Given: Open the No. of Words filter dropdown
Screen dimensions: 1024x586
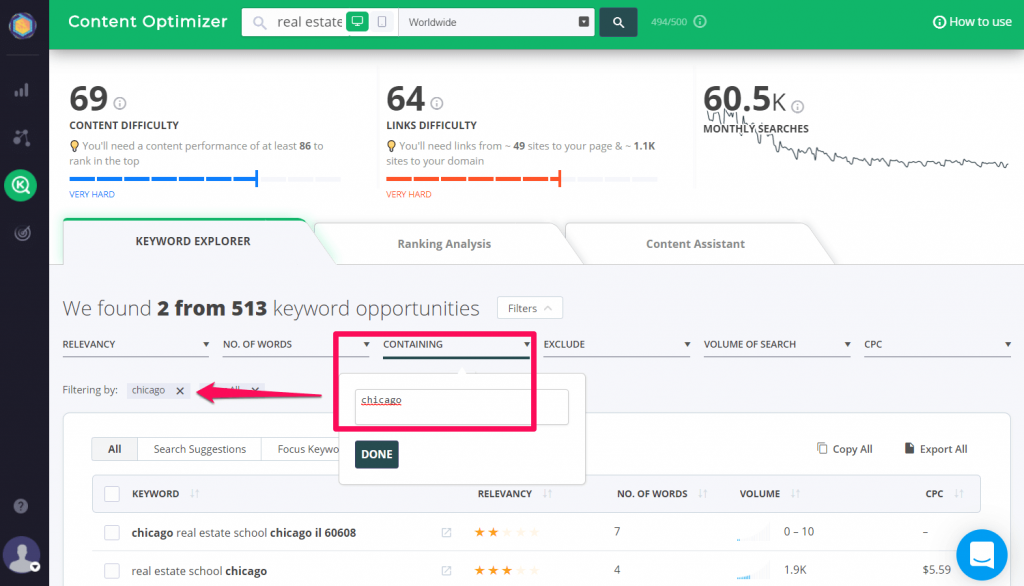Looking at the screenshot, I should point(296,344).
